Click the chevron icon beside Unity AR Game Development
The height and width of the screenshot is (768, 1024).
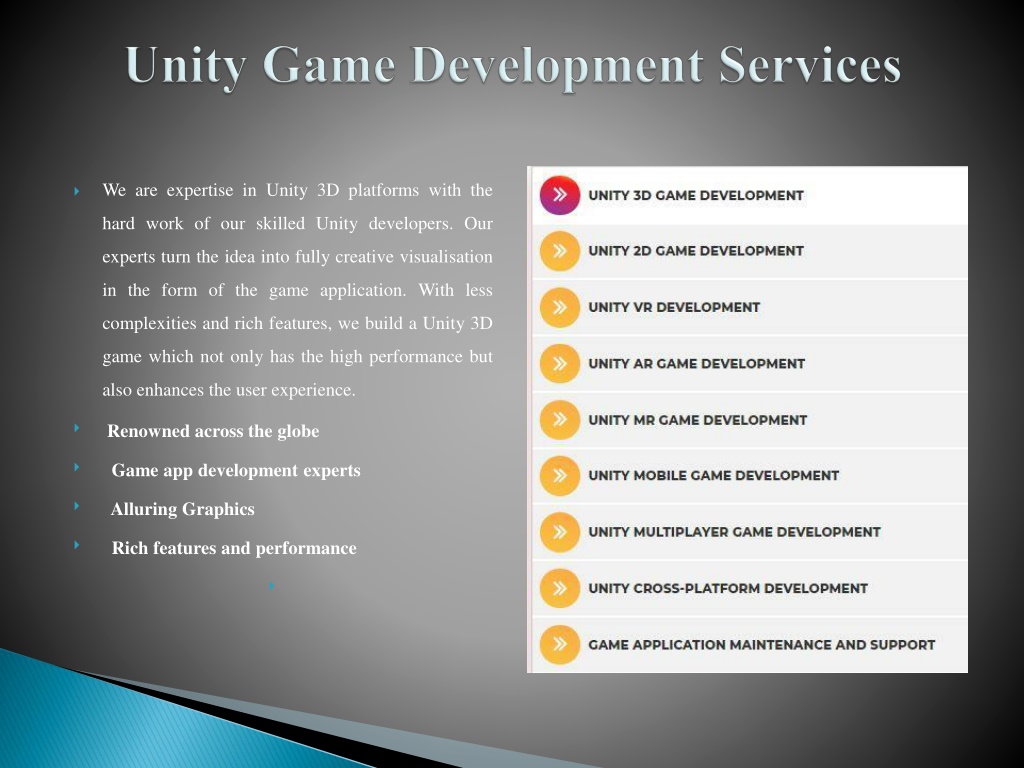tap(560, 364)
